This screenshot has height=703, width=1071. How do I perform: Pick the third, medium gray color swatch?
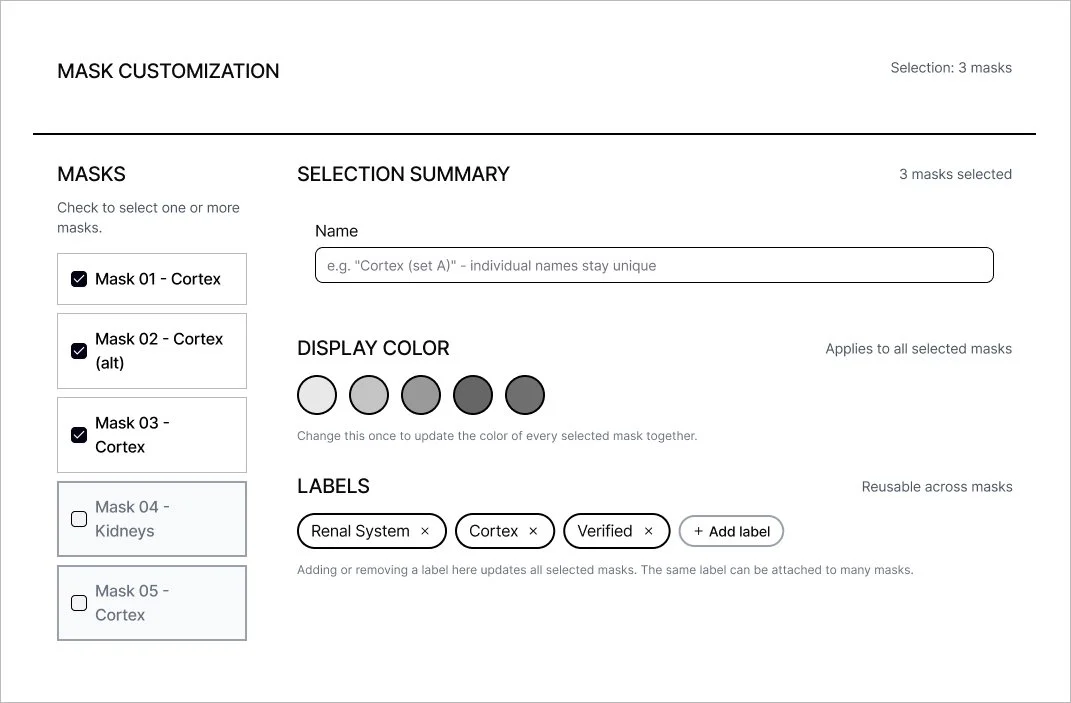421,395
